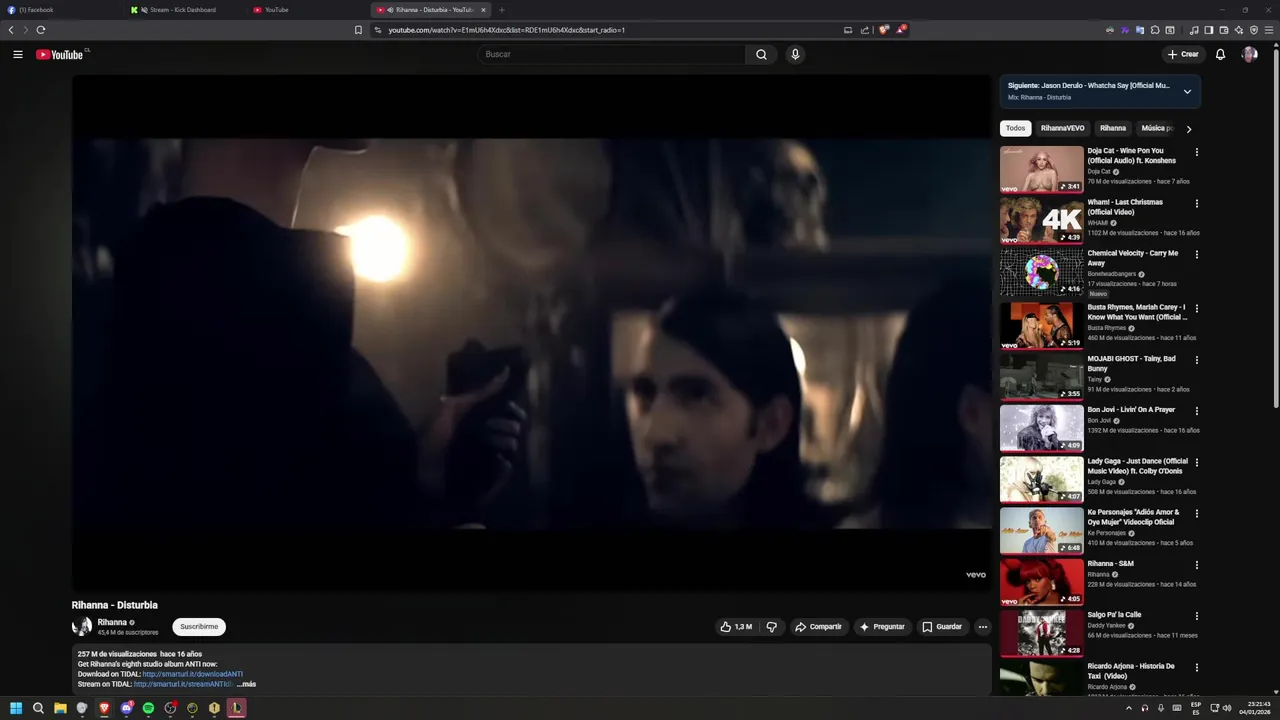
Task: Click the Compartir share button
Action: coord(818,627)
